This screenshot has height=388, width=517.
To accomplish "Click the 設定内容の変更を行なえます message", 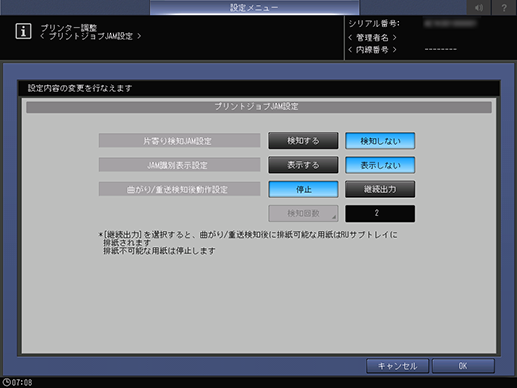I will pyautogui.click(x=80, y=88).
